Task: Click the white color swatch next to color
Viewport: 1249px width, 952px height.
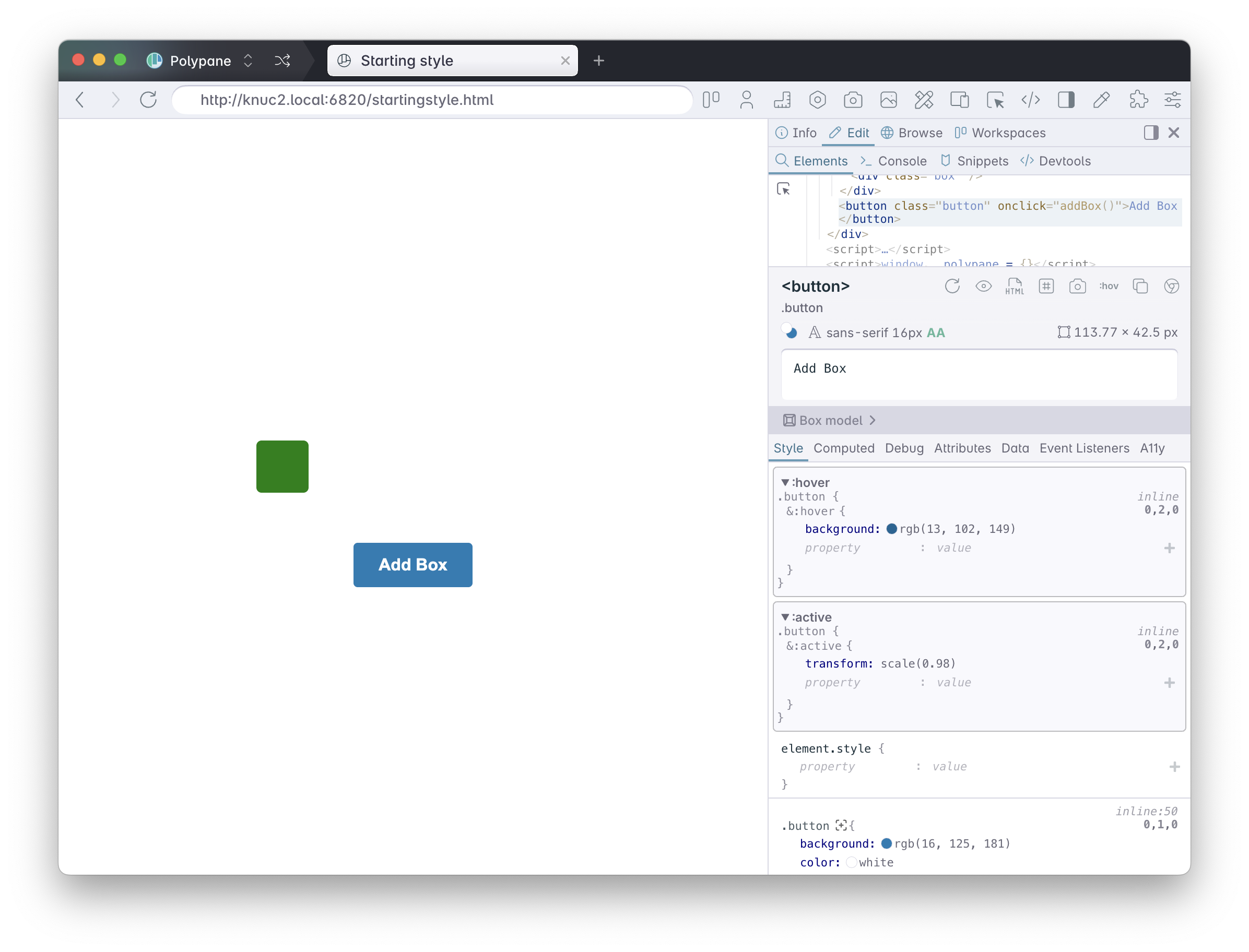Action: pos(852,862)
